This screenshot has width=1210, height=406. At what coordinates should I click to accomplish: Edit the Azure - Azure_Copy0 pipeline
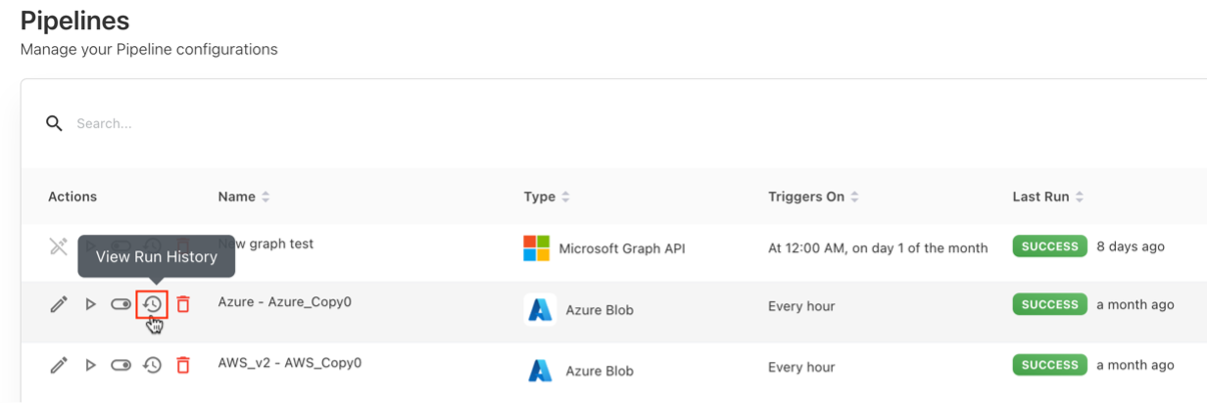tap(59, 304)
